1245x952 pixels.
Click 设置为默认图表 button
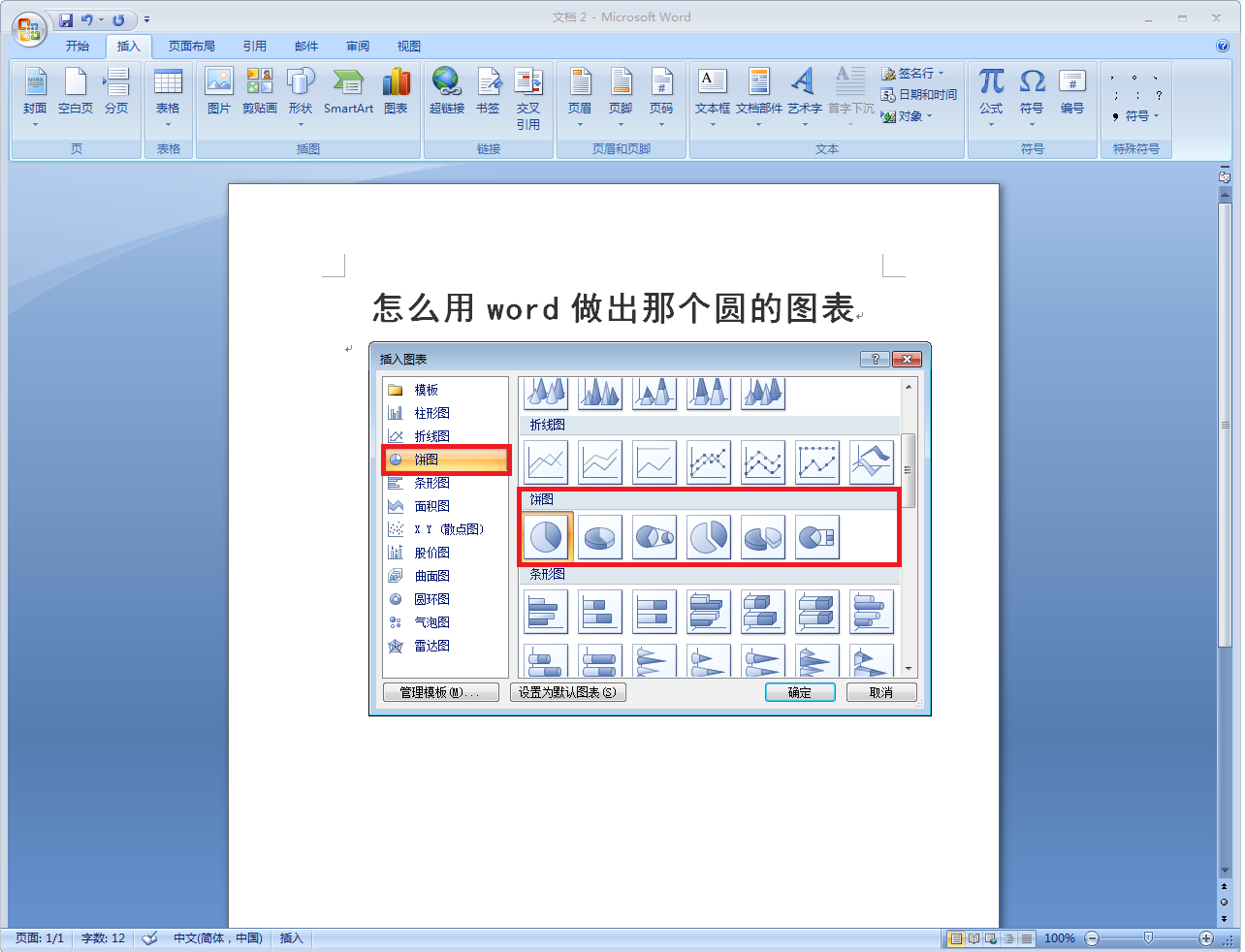[x=568, y=692]
